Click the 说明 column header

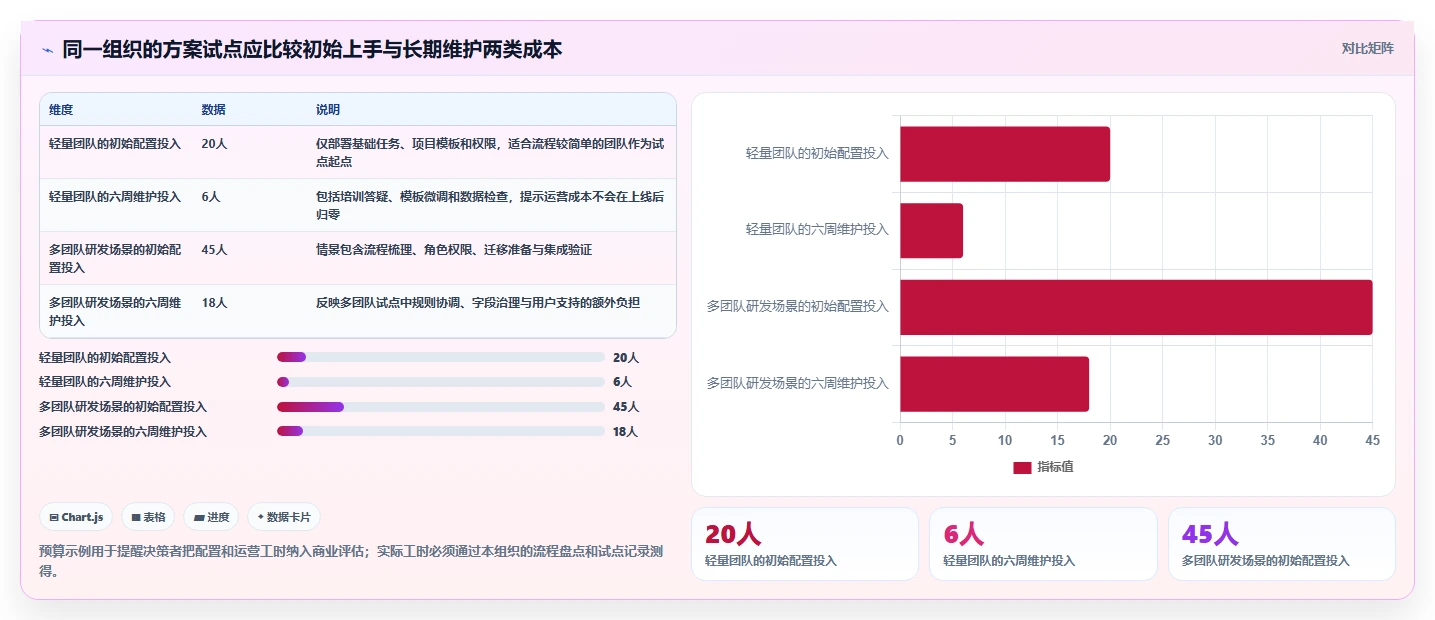[x=328, y=109]
